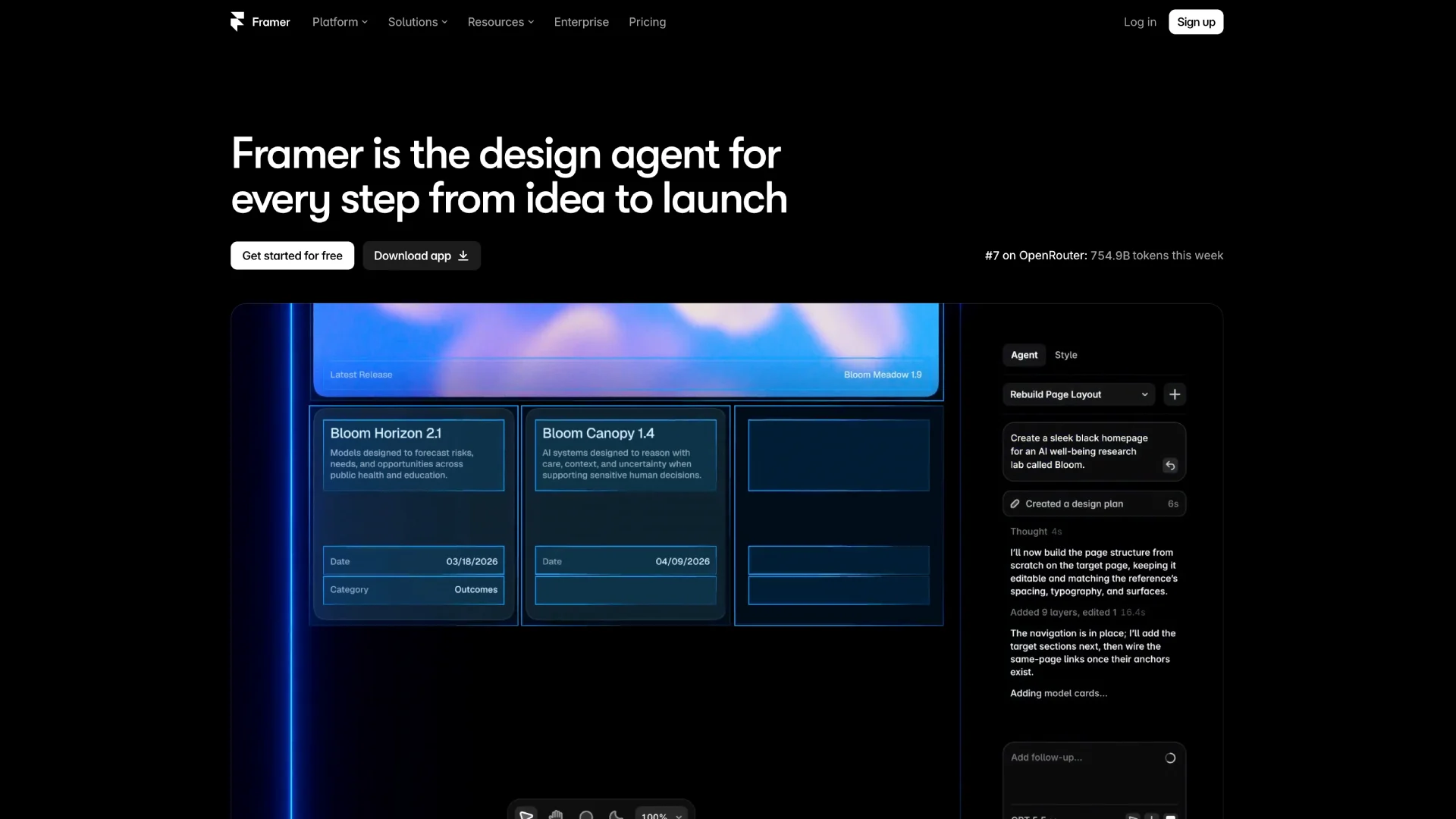This screenshot has width=1456, height=819.
Task: Click the Outcomes category value
Action: click(475, 590)
